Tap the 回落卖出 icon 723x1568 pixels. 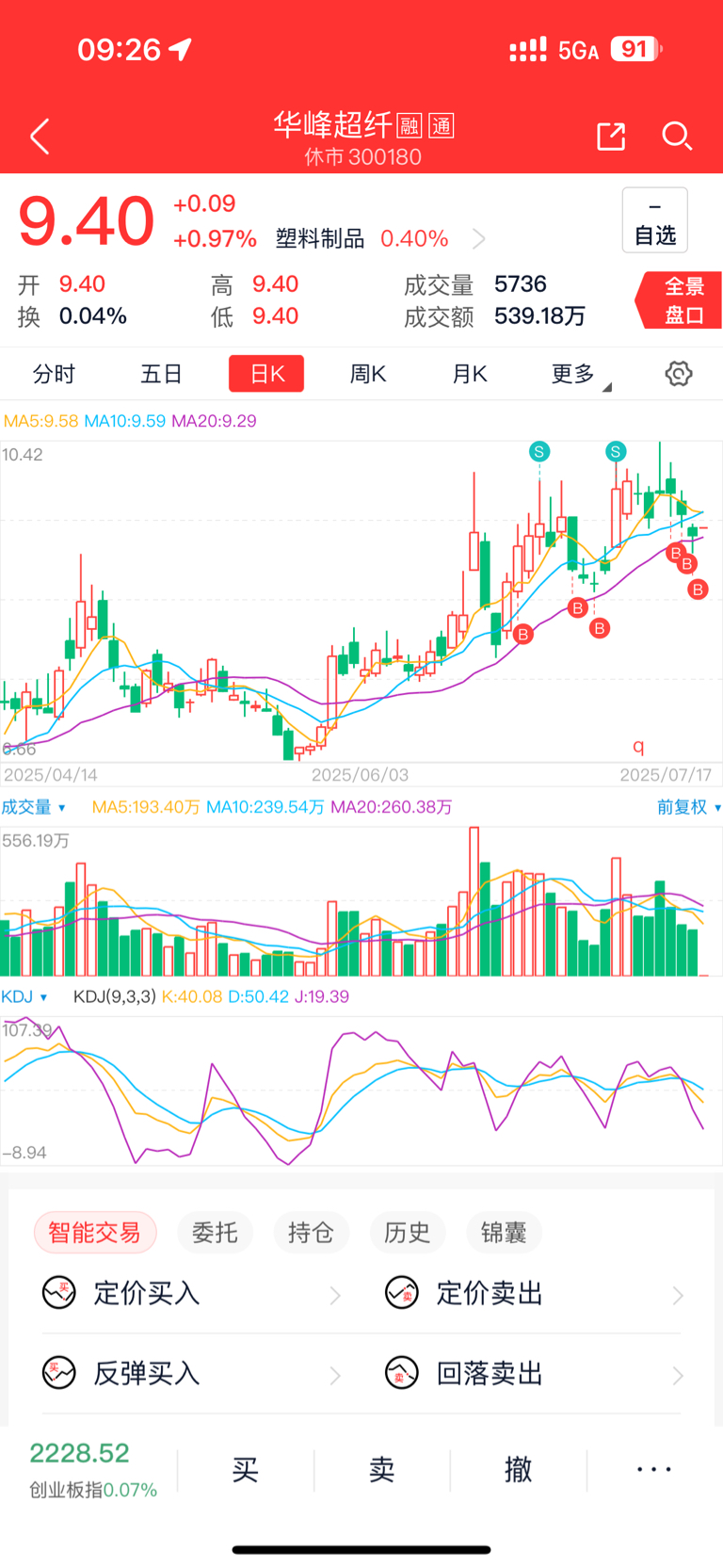[x=402, y=1373]
